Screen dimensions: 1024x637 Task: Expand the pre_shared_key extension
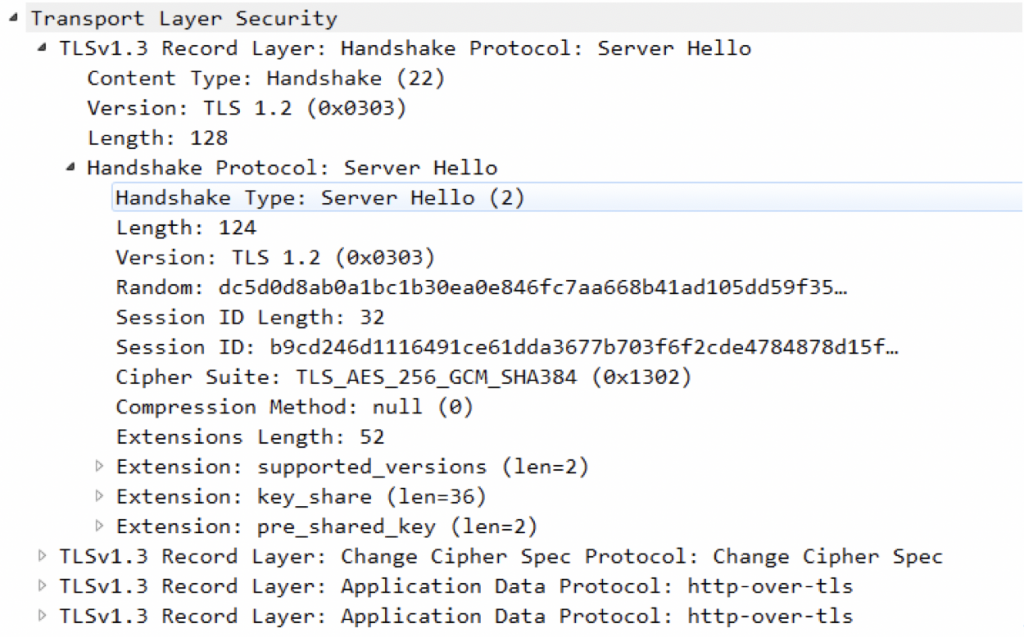point(98,526)
